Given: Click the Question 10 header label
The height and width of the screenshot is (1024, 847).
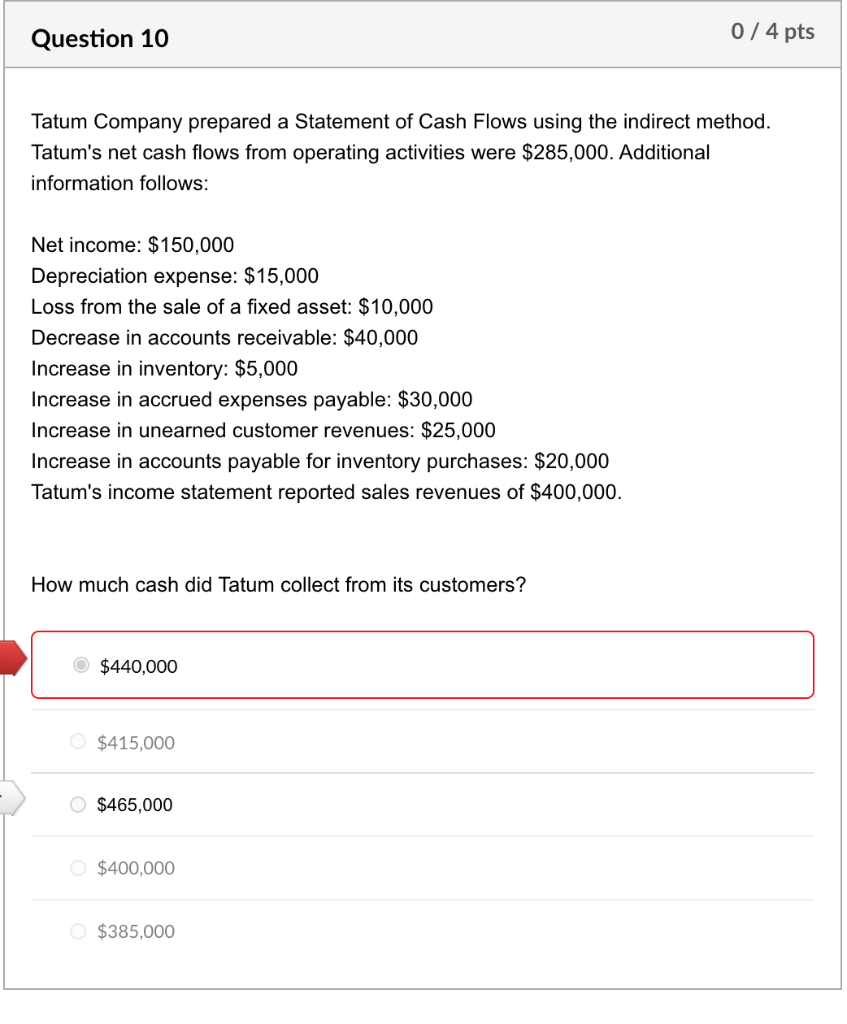Looking at the screenshot, I should pyautogui.click(x=100, y=38).
